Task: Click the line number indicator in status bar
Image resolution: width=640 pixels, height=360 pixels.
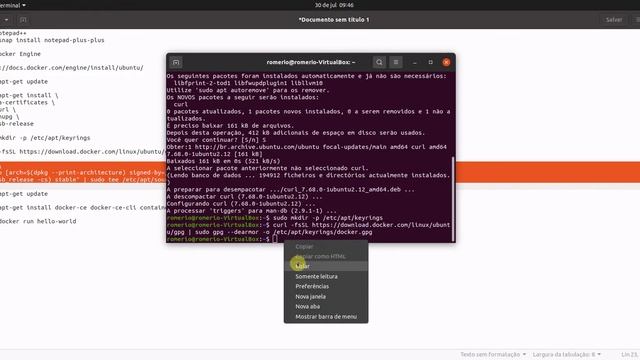Action: point(630,354)
